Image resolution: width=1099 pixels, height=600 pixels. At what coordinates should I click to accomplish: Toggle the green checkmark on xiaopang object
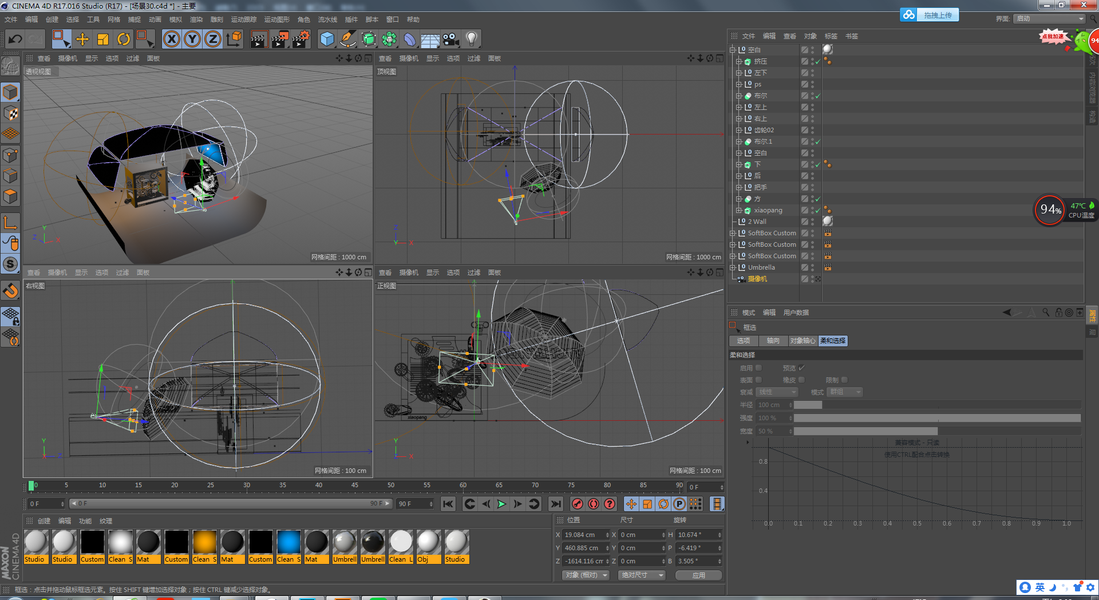(x=817, y=211)
